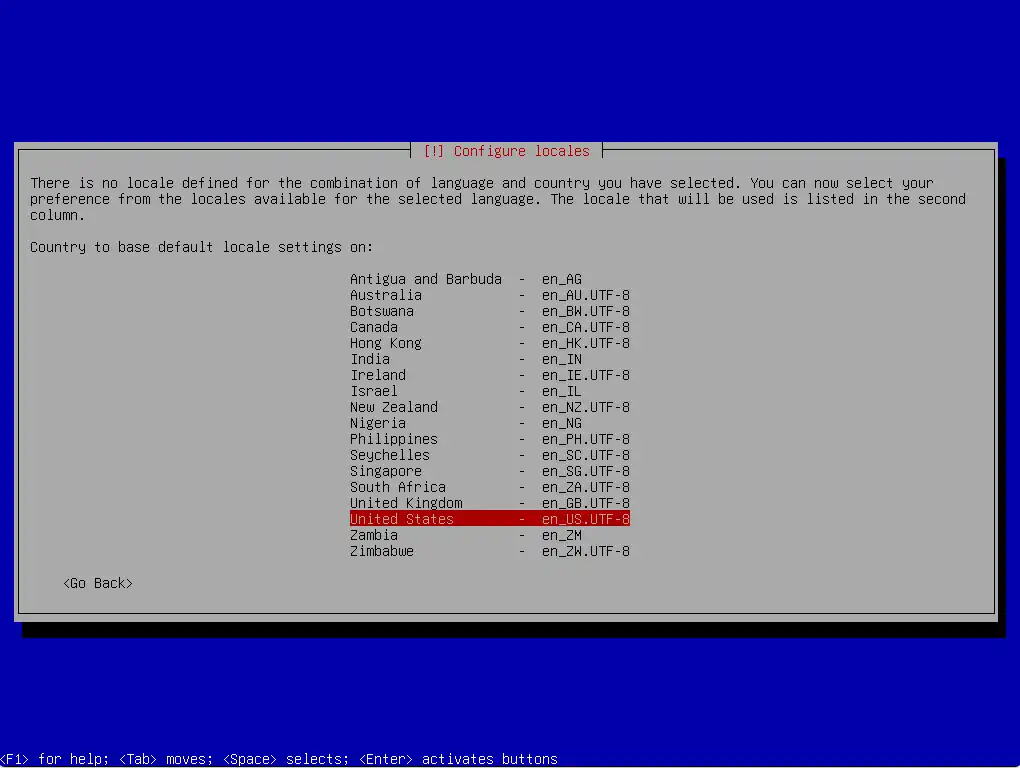Select Singapore en_SG.UTF-8 locale

pyautogui.click(x=489, y=471)
